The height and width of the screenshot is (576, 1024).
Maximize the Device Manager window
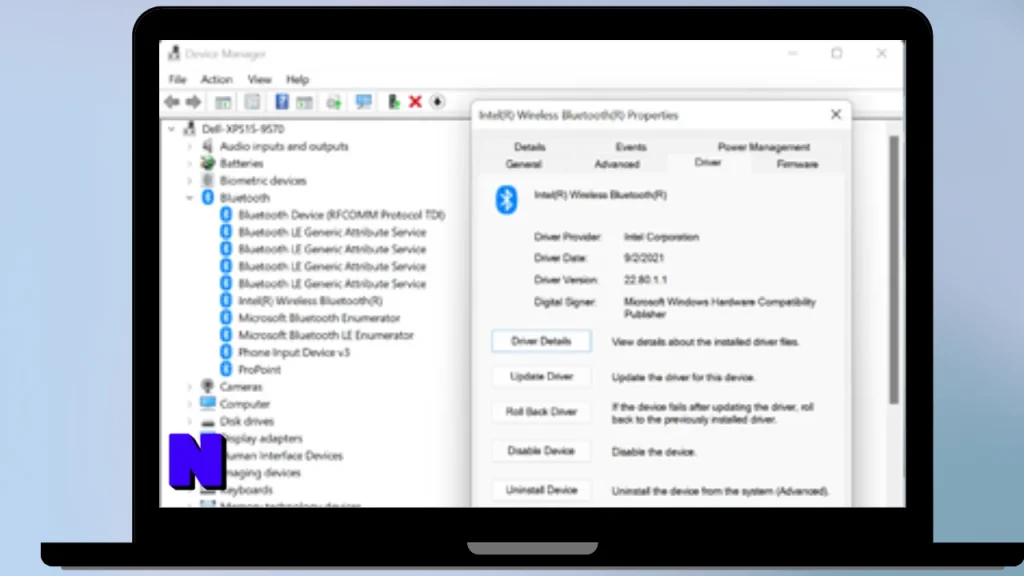click(x=837, y=54)
